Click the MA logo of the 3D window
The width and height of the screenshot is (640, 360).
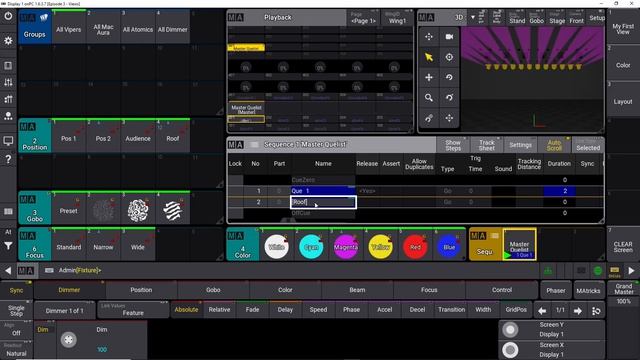click(x=427, y=18)
